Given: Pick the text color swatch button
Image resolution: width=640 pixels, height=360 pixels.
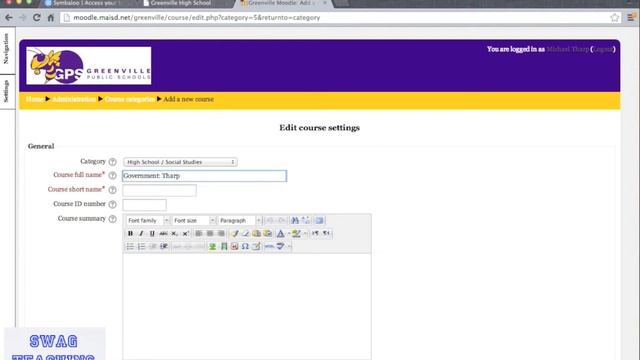Looking at the screenshot, I should (x=280, y=233).
